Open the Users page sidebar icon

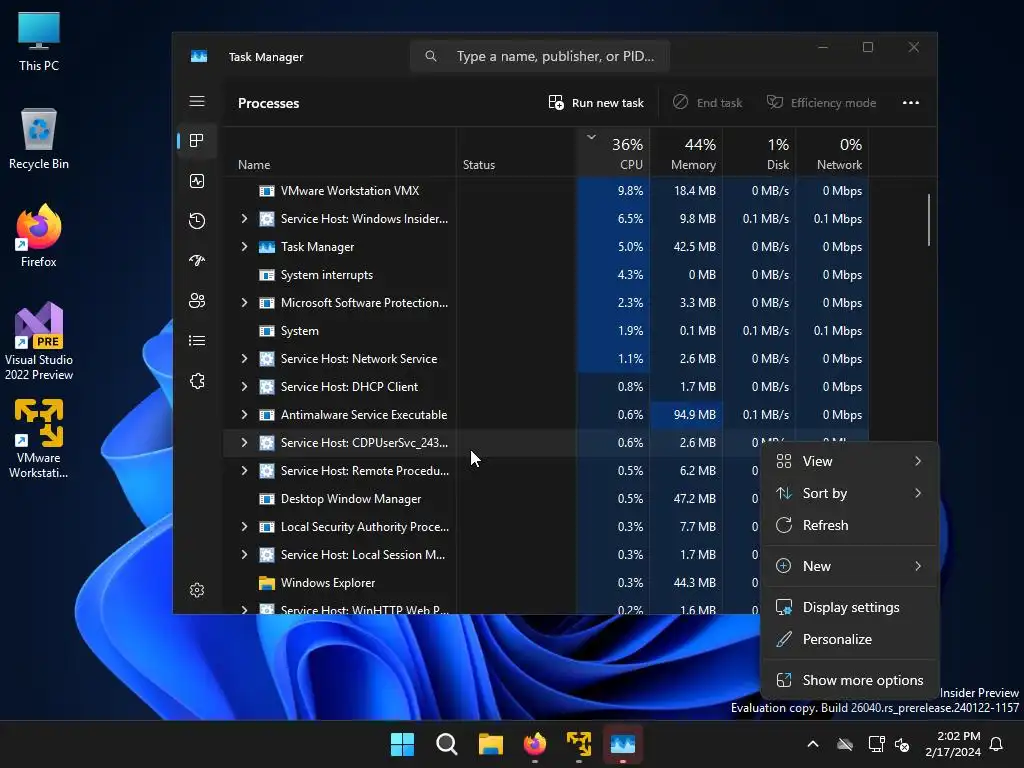197,300
